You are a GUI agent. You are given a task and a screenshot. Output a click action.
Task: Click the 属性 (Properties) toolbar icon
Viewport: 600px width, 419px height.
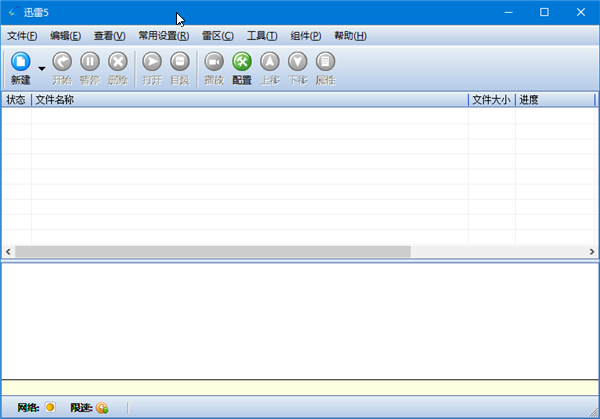pyautogui.click(x=326, y=62)
